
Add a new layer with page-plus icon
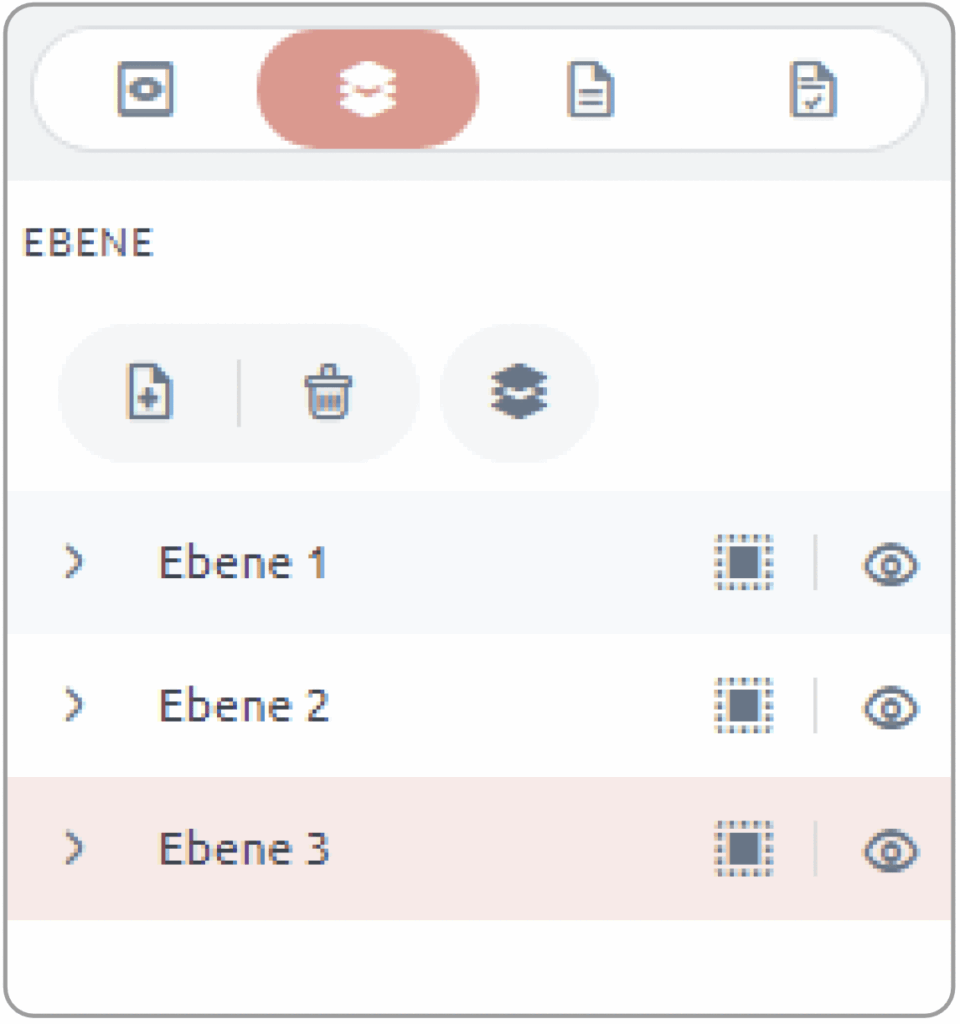[150, 392]
